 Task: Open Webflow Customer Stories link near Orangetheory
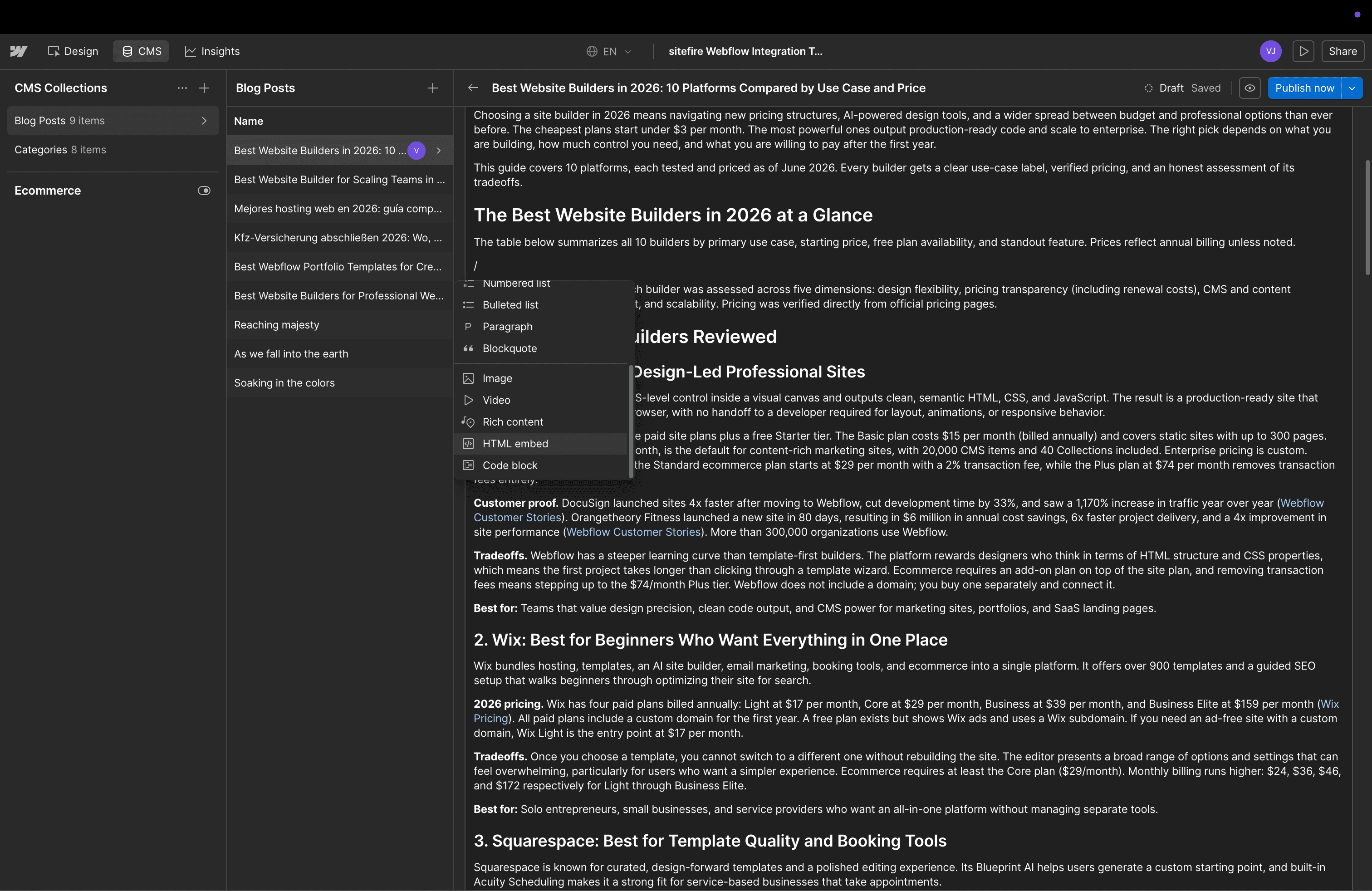(x=633, y=533)
